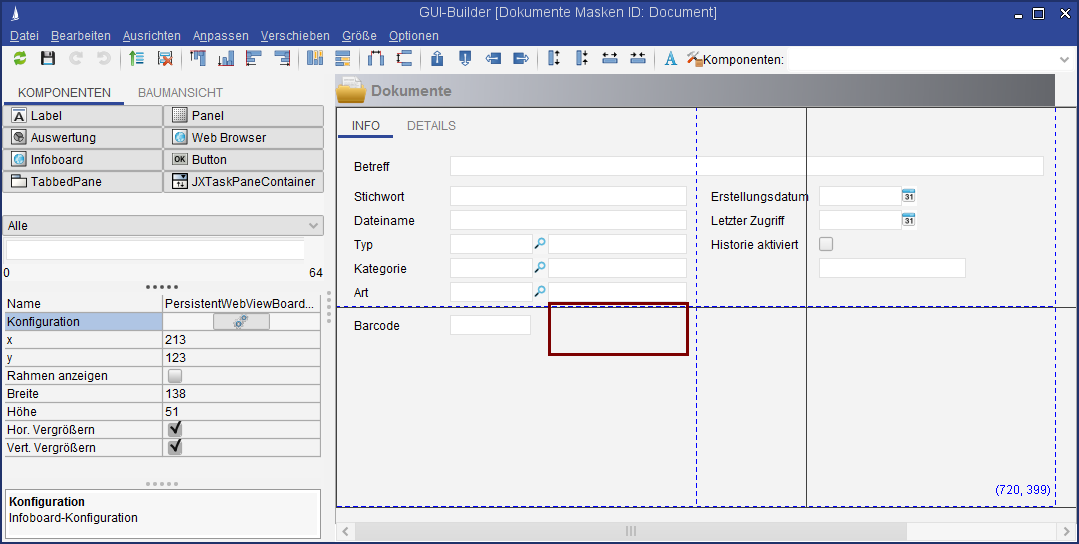Image resolution: width=1079 pixels, height=544 pixels.
Task: Switch to the BAUMANSICHT tab
Action: point(180,93)
